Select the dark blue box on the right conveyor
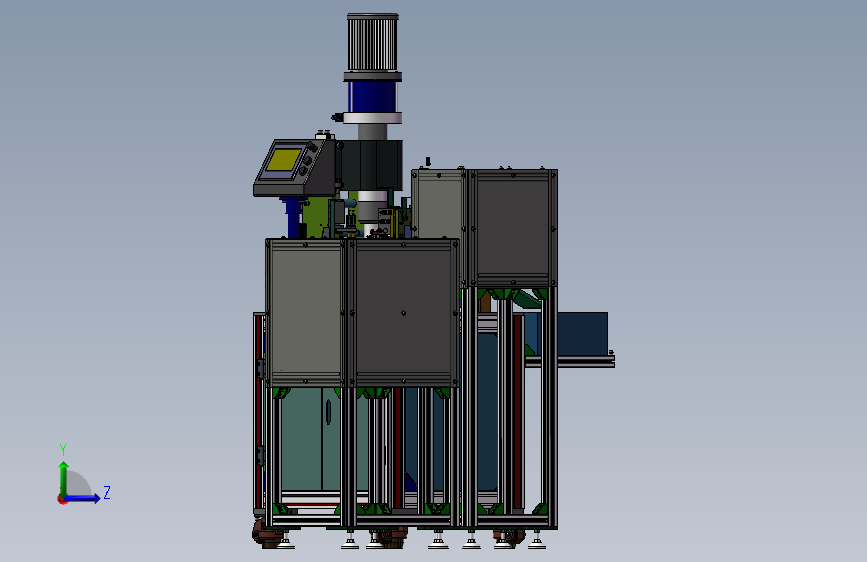This screenshot has width=867, height=562. [x=582, y=333]
